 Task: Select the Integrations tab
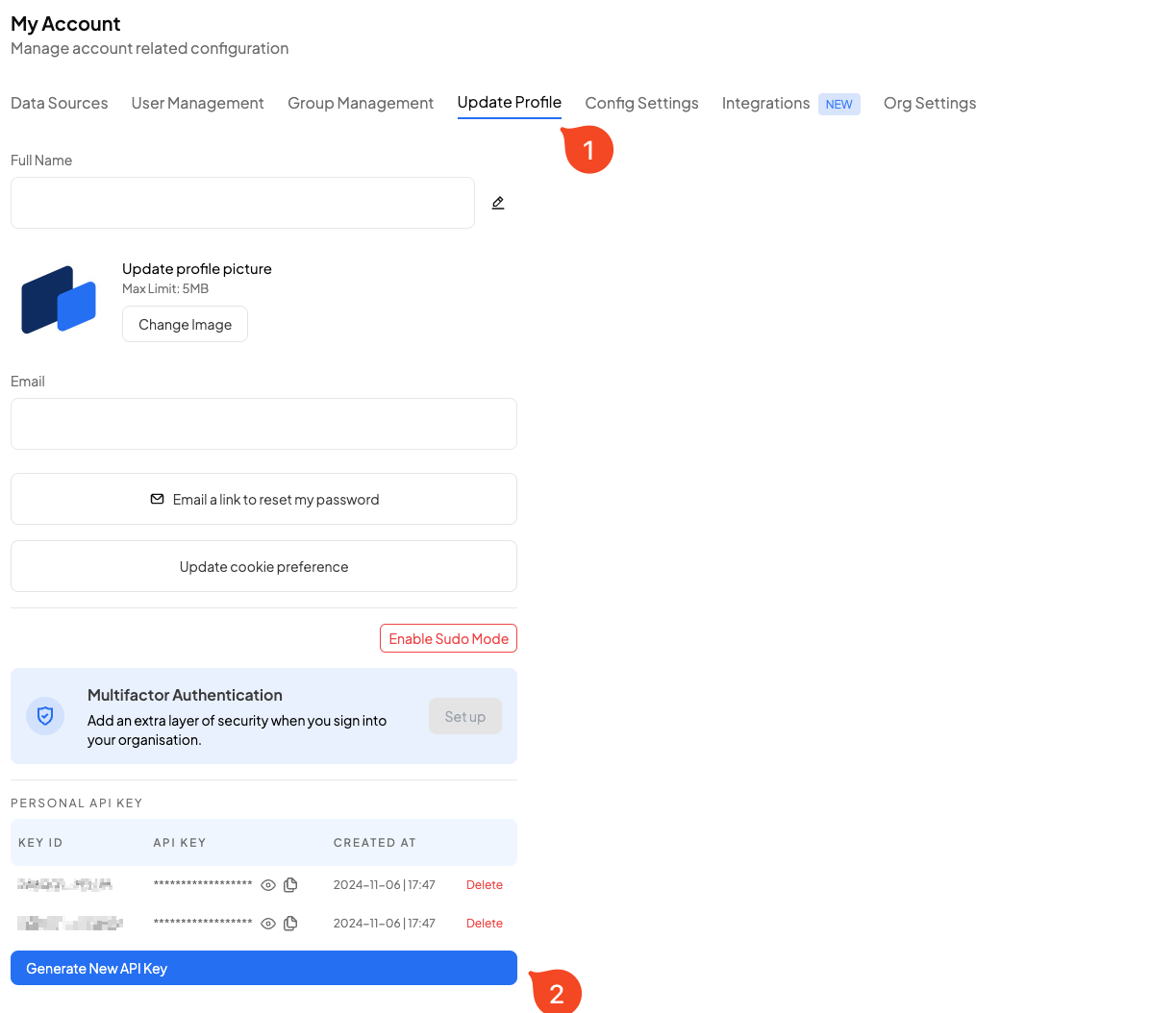point(766,103)
